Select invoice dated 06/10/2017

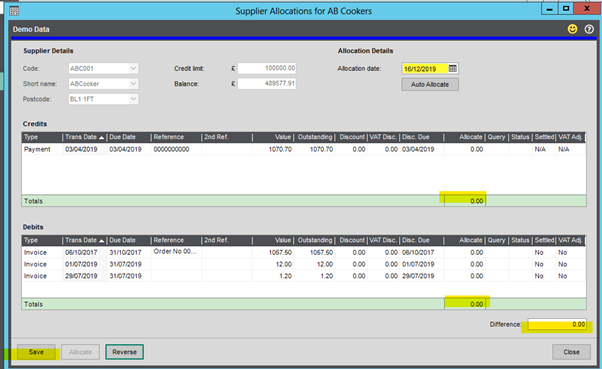click(304, 253)
